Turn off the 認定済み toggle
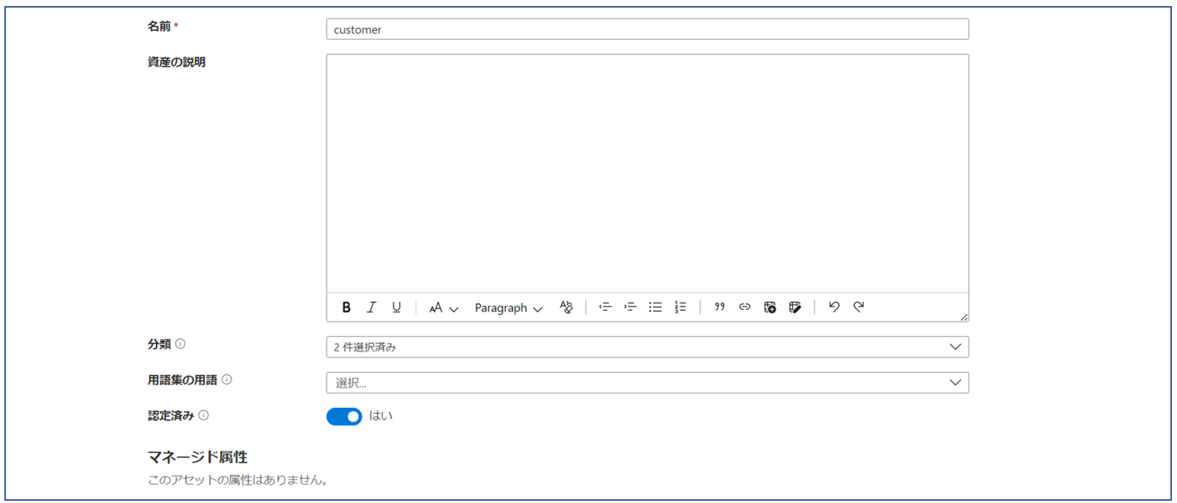1177x503 pixels. [x=344, y=416]
